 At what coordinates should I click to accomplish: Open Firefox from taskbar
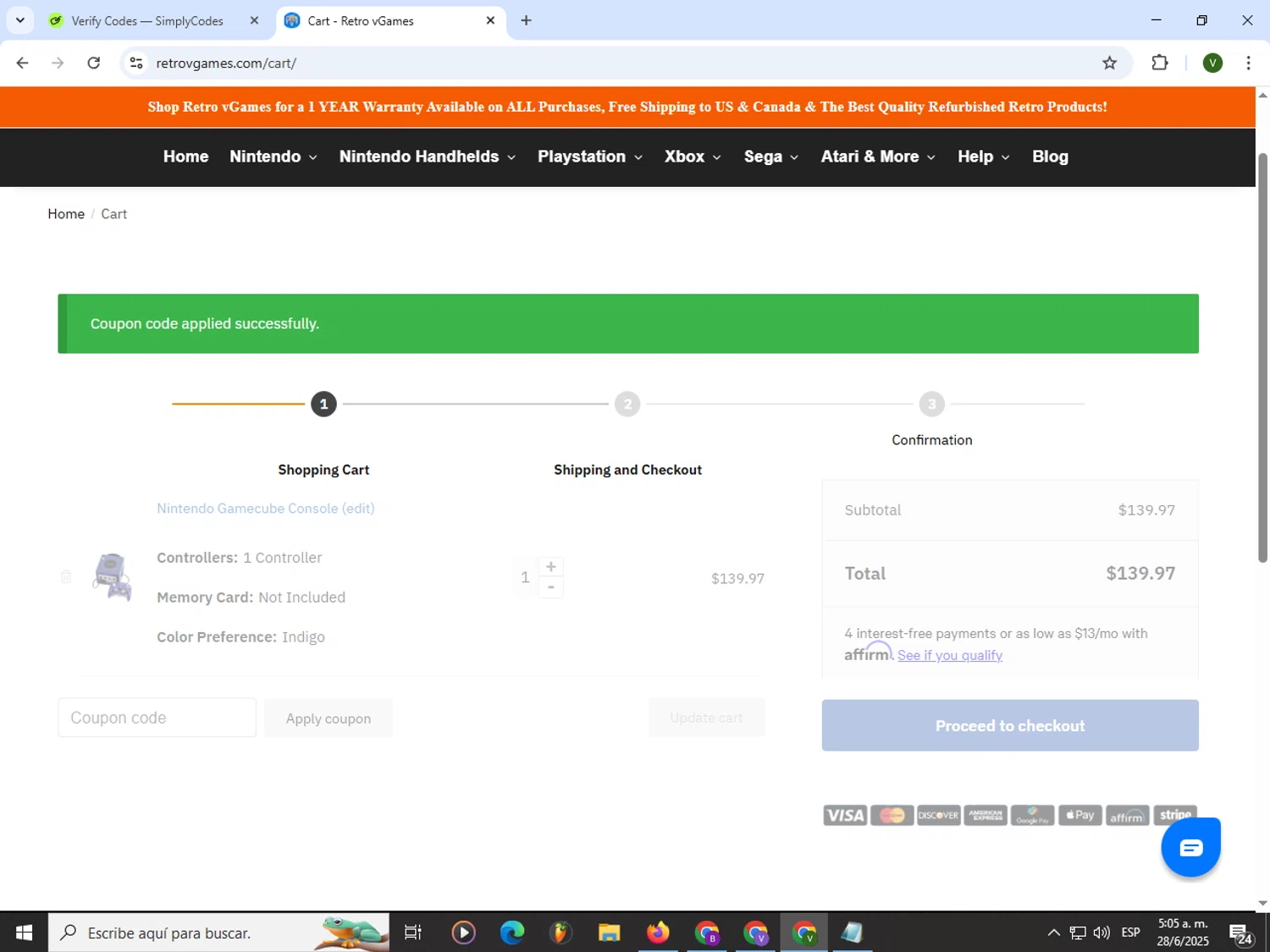point(658,933)
